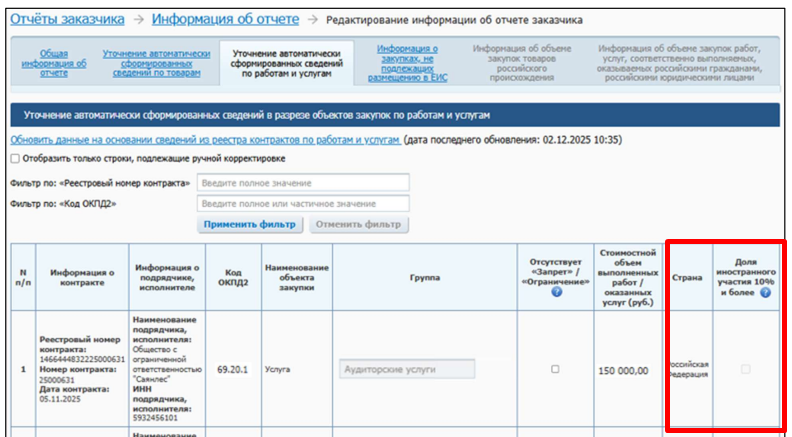Check Отсутствует «Запрет» box in row 1

point(555,369)
